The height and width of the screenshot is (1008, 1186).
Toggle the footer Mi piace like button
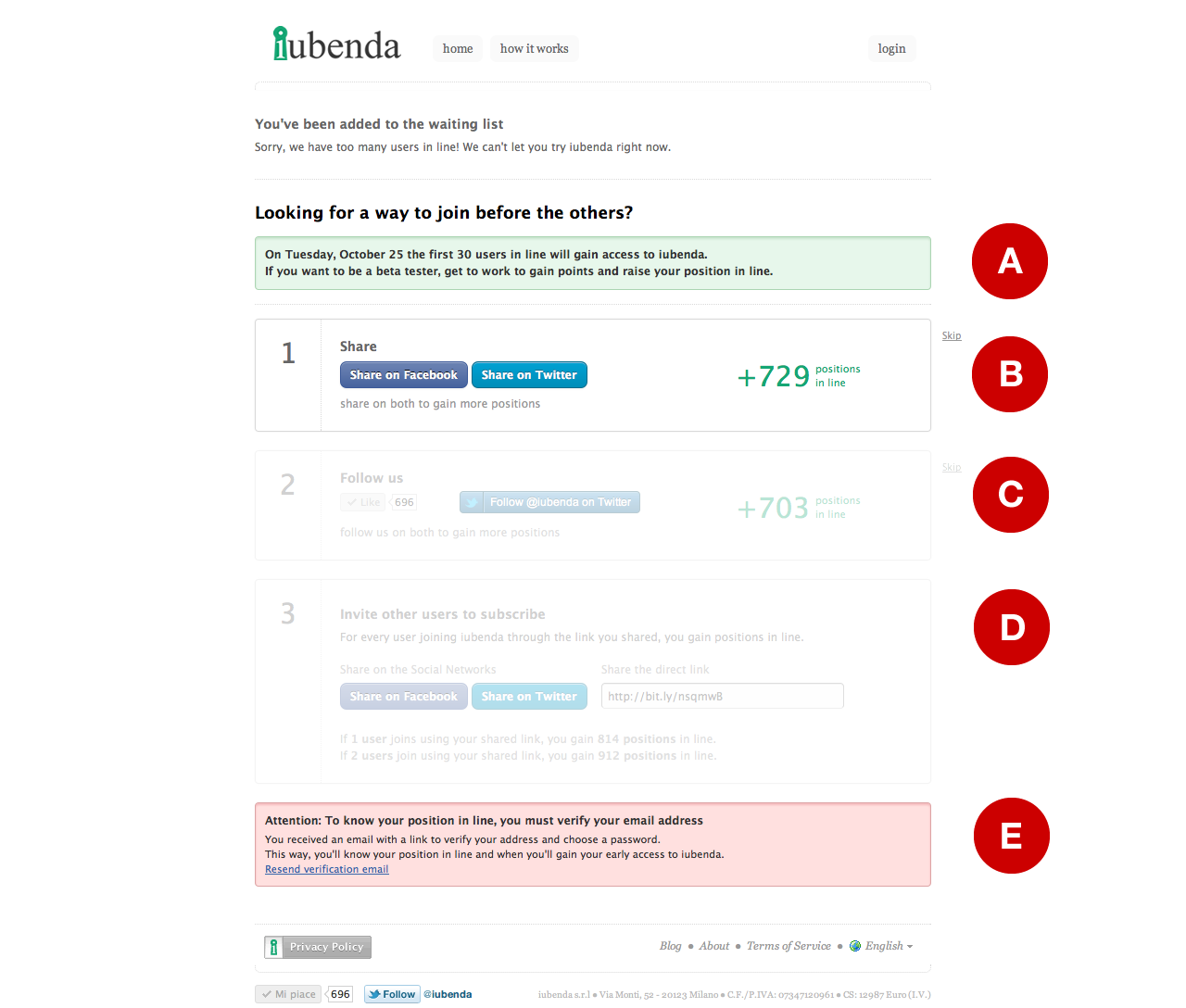click(289, 994)
